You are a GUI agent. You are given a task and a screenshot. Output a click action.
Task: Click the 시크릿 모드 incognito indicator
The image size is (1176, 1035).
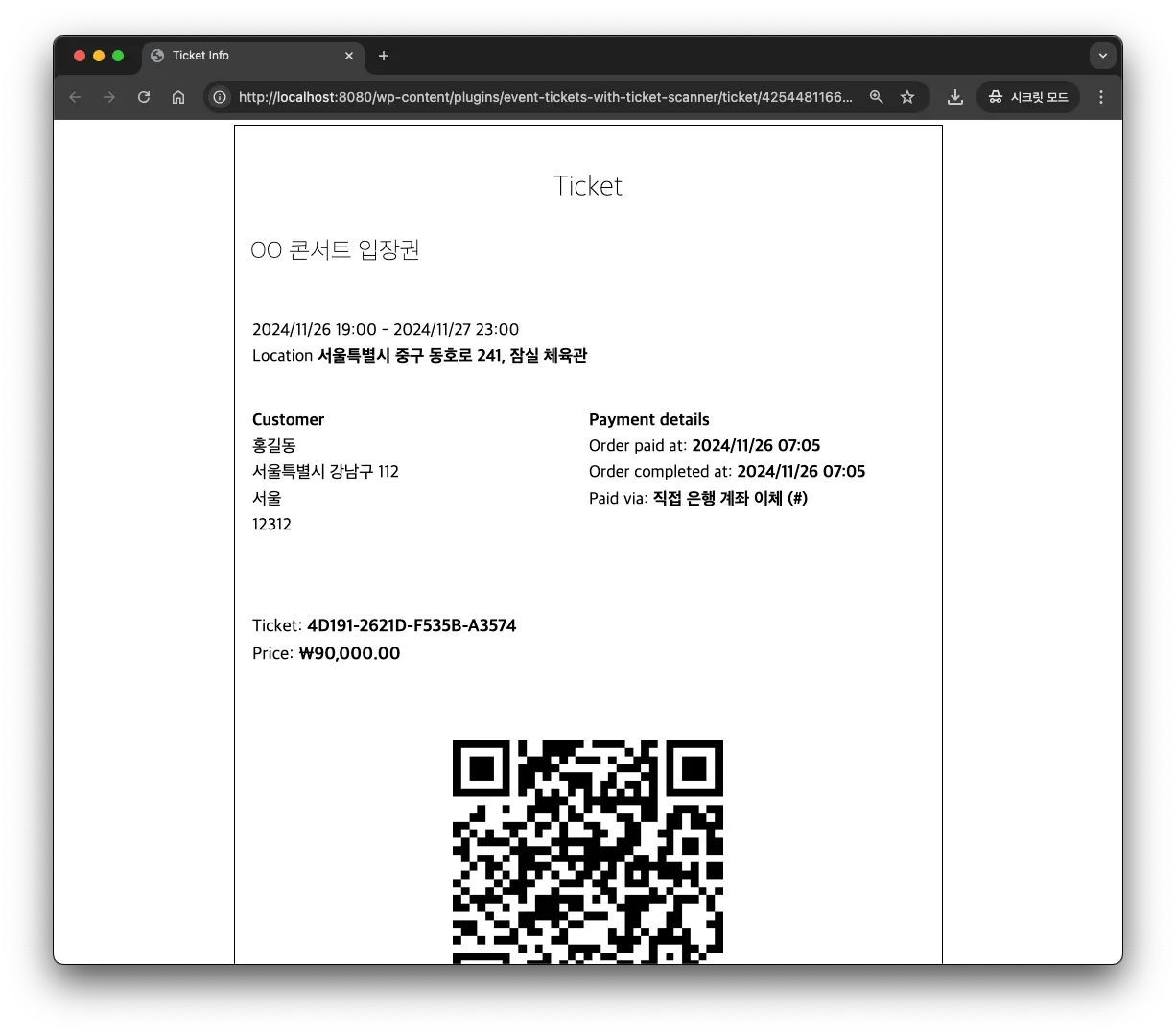[1028, 97]
